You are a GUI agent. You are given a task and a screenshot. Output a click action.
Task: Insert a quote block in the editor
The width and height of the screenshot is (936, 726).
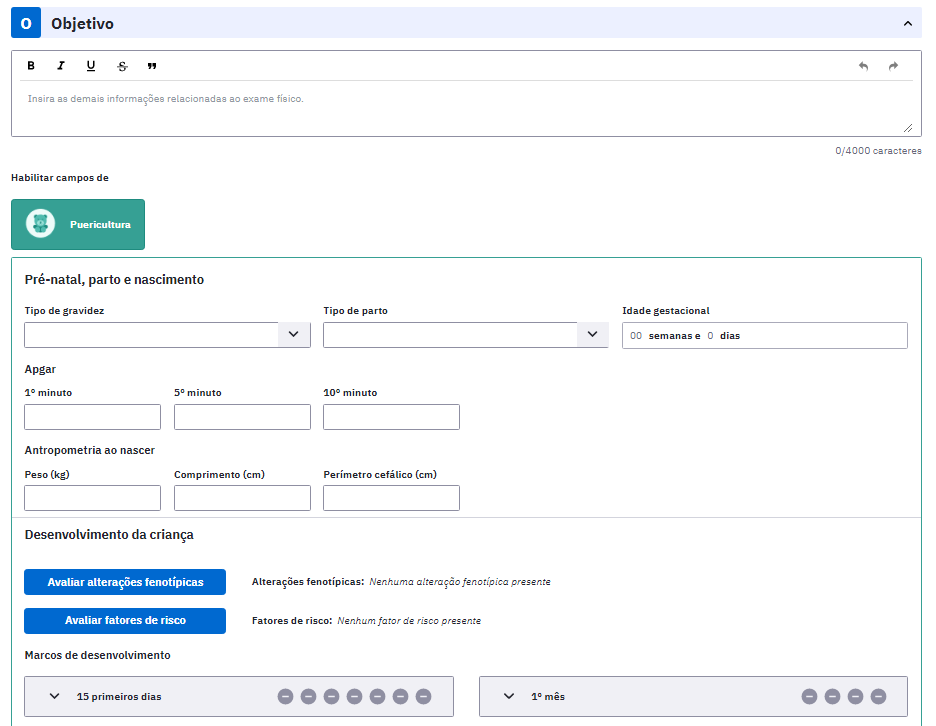coord(152,66)
